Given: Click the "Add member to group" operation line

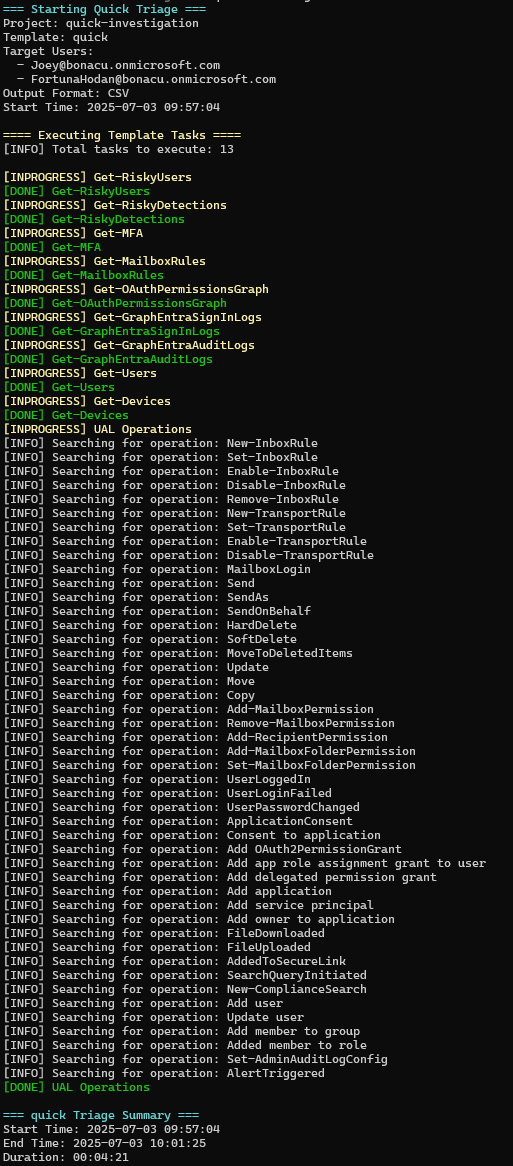Looking at the screenshot, I should pos(181,1032).
